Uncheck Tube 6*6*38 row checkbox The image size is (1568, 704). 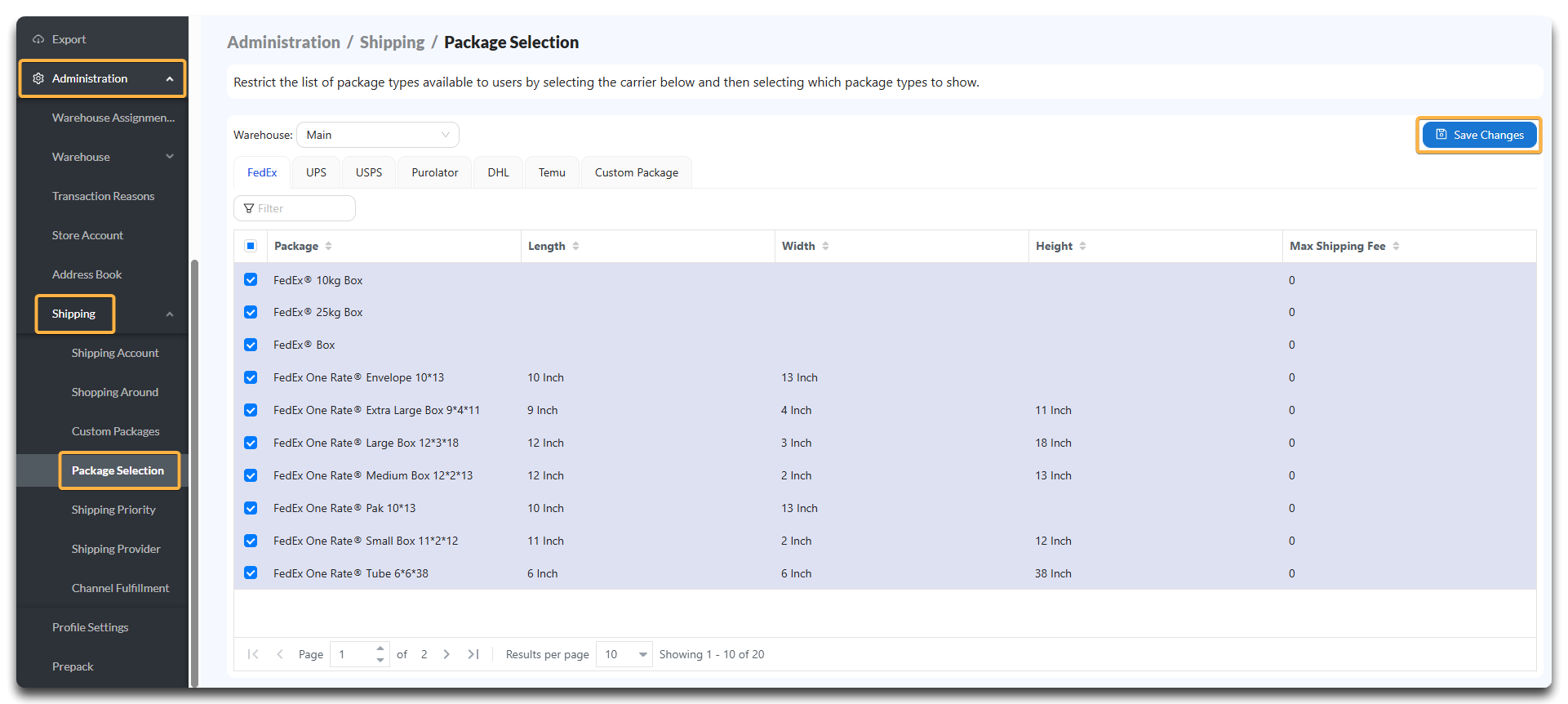tap(251, 573)
